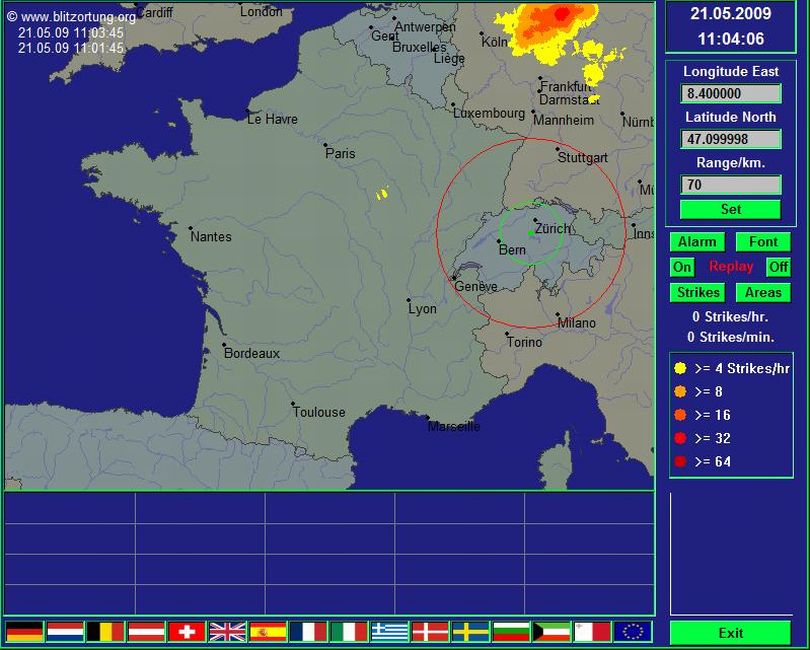Screen dimensions: 810x650
Task: Open the Font settings button
Action: (763, 242)
